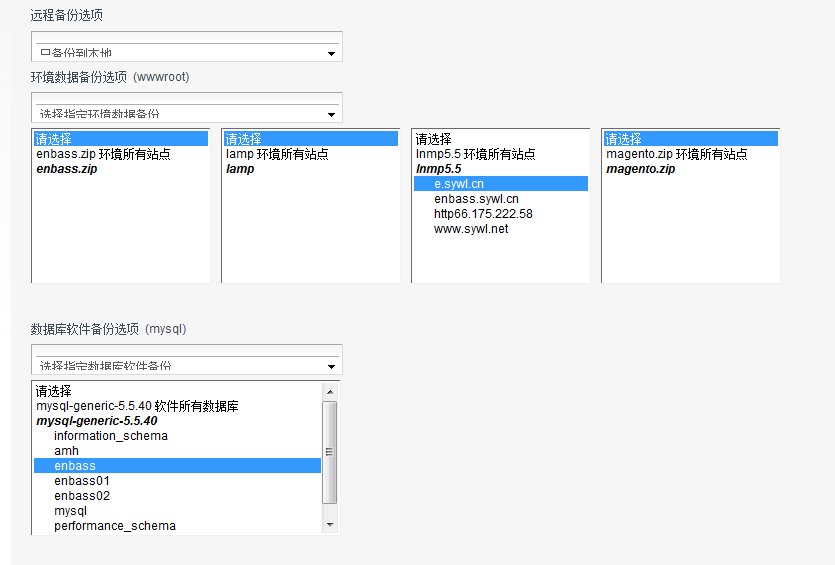Click the database list scrollbar up arrow

tap(330, 390)
